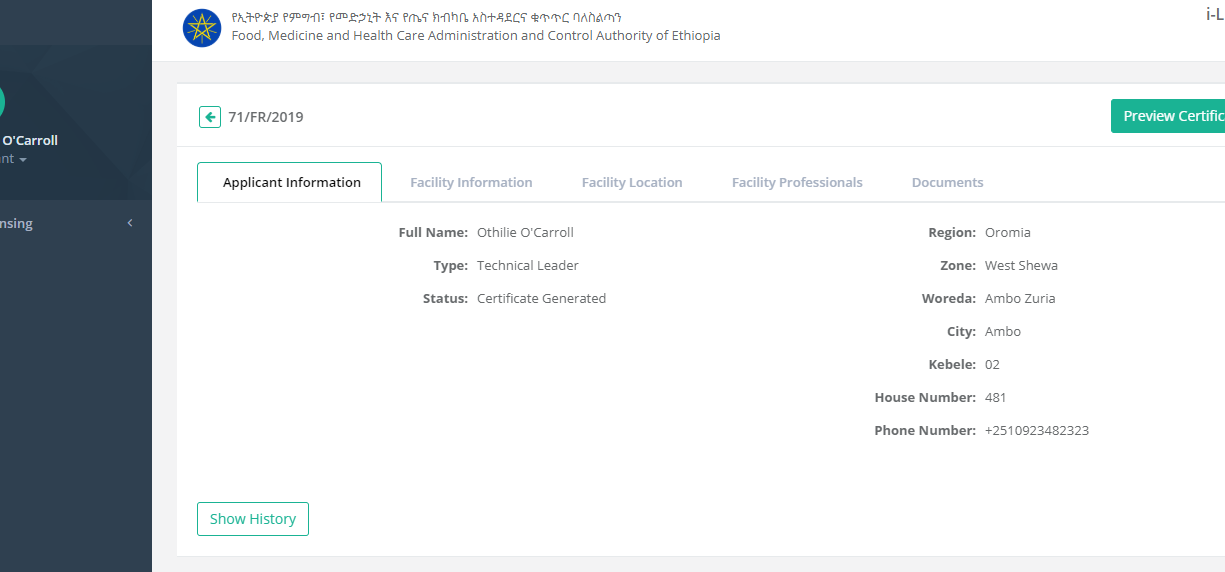Viewport: 1225px width, 572px height.
Task: Click the Certificate Generated status text
Action: 541,298
